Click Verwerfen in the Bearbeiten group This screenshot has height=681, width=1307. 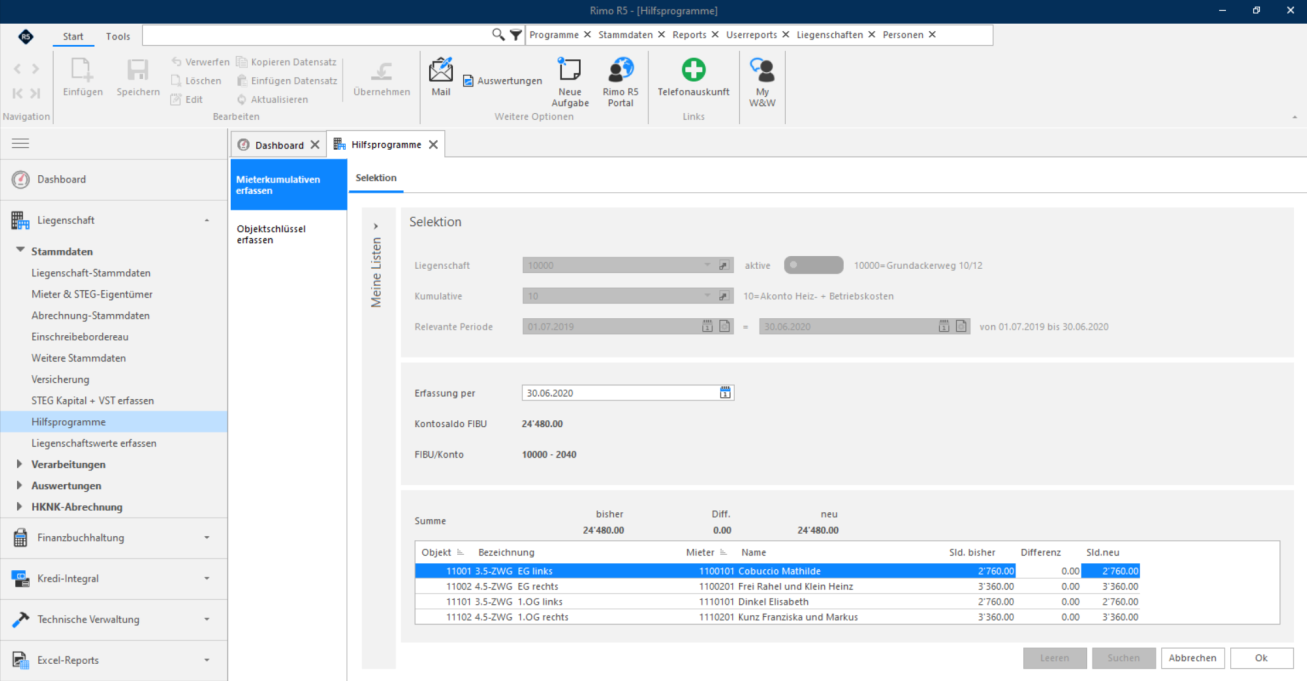[x=199, y=62]
